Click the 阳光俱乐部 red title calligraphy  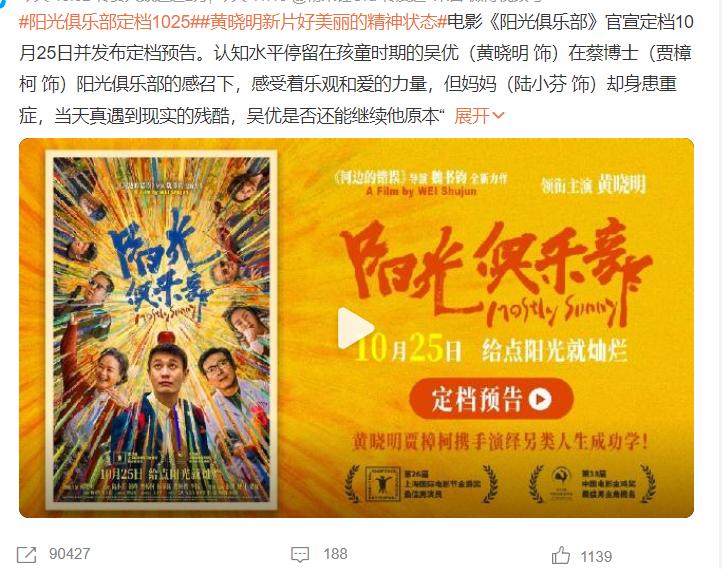click(x=494, y=272)
